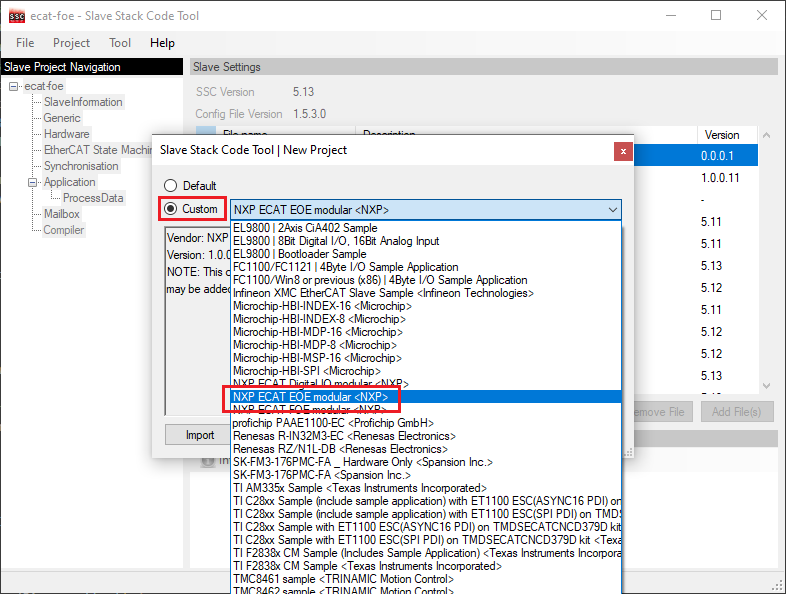Maximize the Slave Stack Code Tool window
Screen dimensions: 786x594
coord(716,16)
